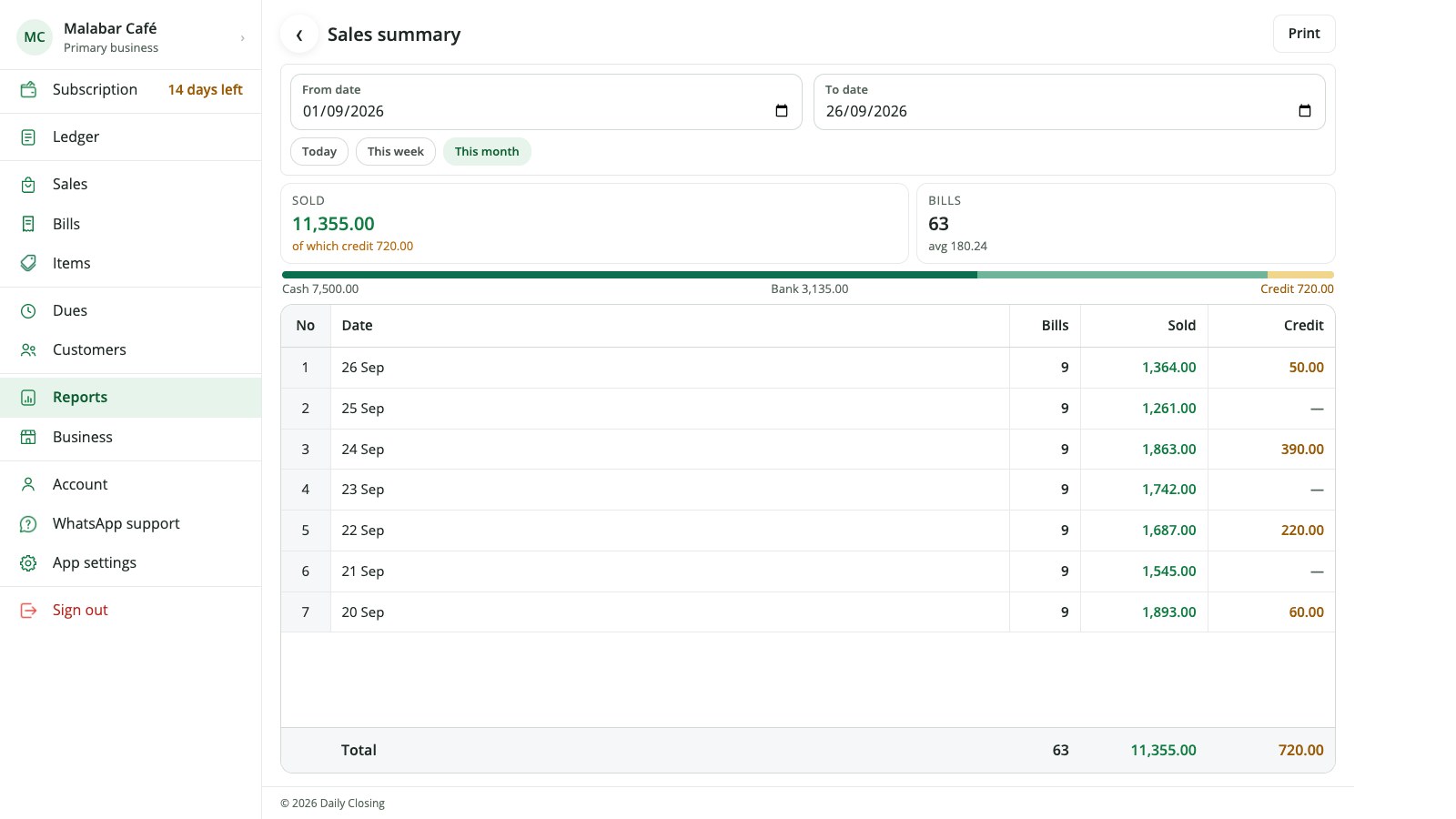1456x819 pixels.
Task: Click the Bills receipt icon
Action: (28, 224)
